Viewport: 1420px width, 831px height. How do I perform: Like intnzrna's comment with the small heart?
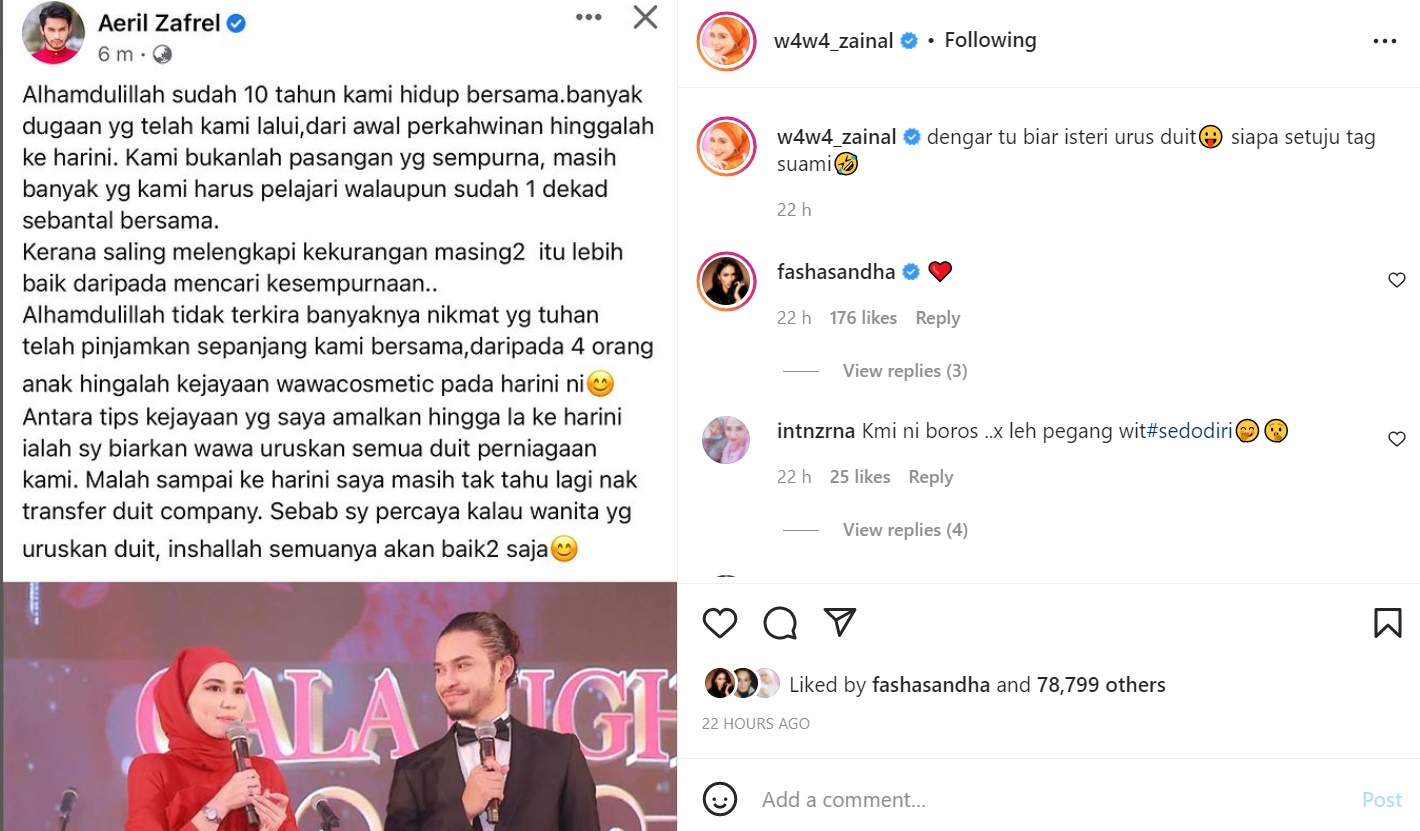click(x=1397, y=439)
